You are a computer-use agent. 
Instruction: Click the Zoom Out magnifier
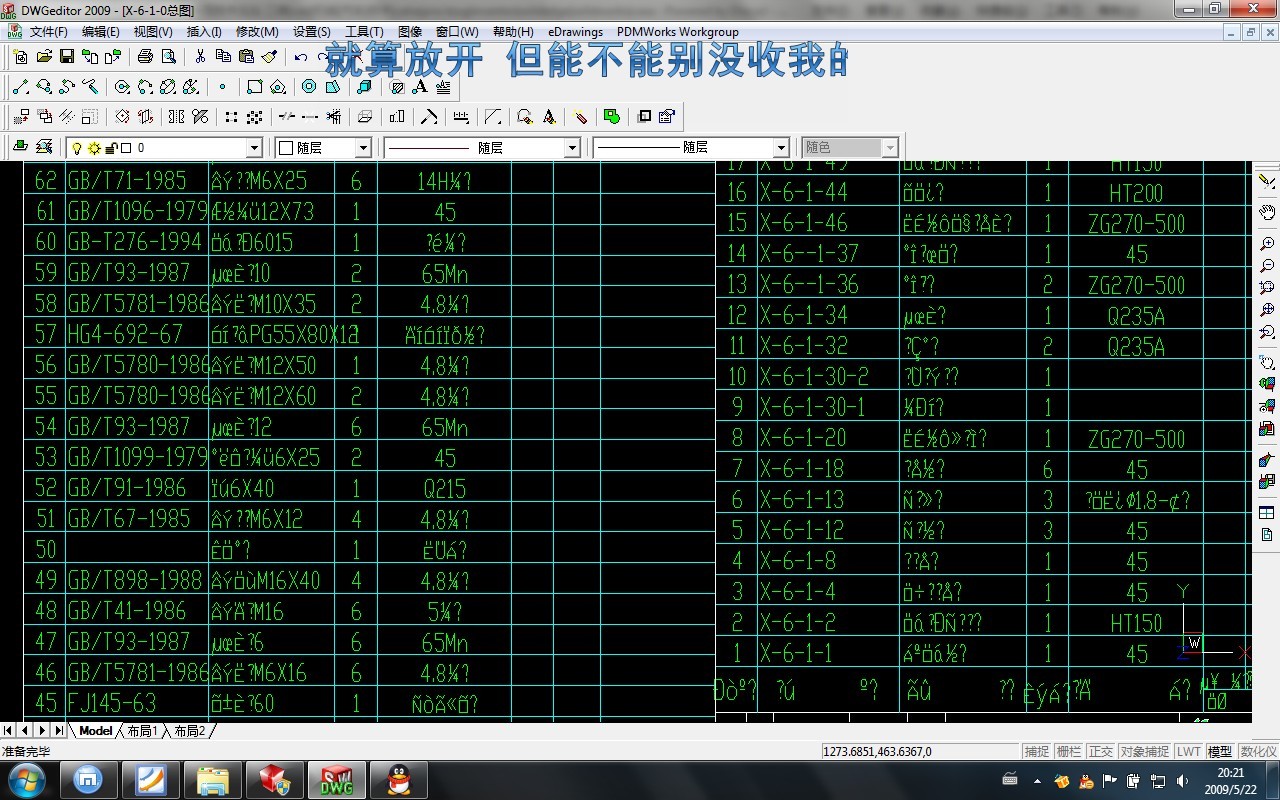tap(1267, 266)
